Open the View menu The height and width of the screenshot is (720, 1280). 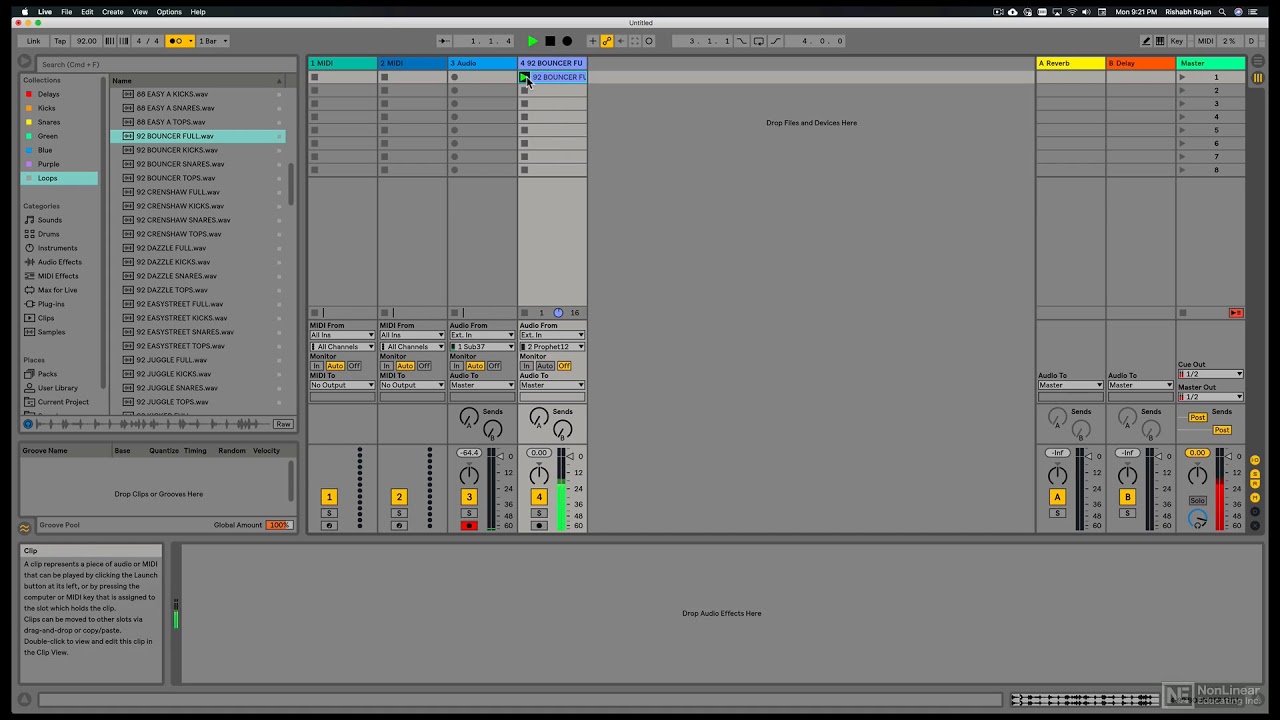pyautogui.click(x=140, y=12)
